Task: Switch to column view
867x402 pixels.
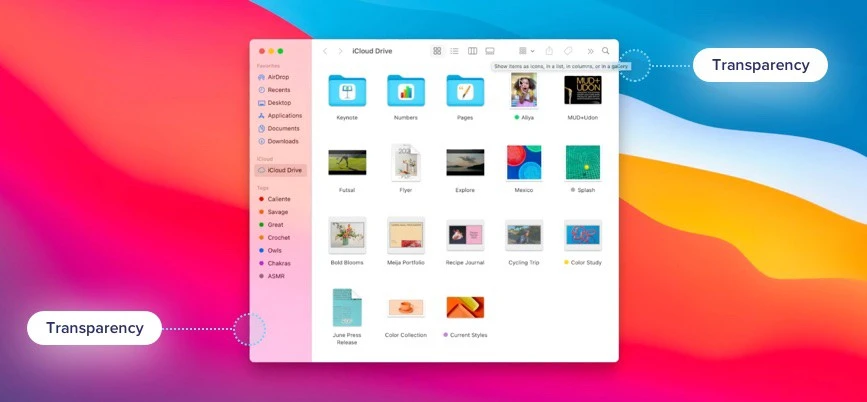Action: coord(472,51)
